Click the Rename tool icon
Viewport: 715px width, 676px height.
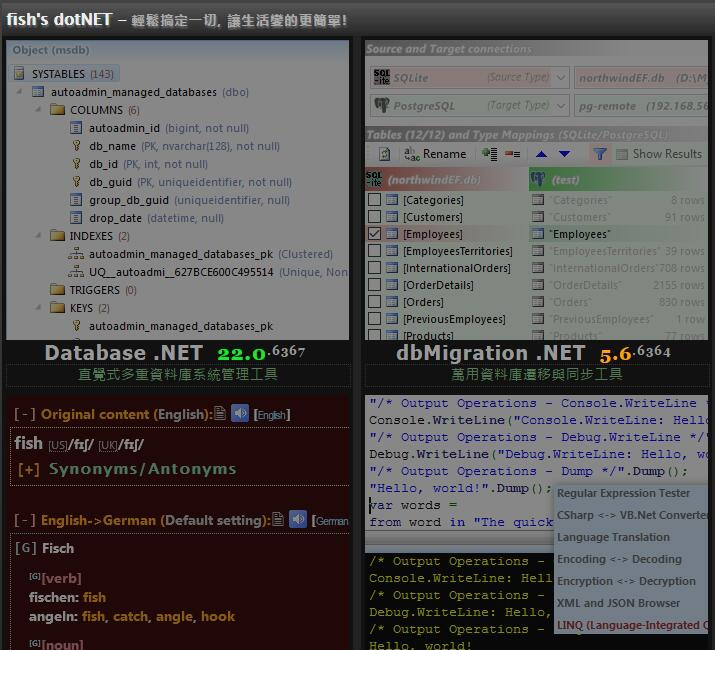tap(412, 154)
